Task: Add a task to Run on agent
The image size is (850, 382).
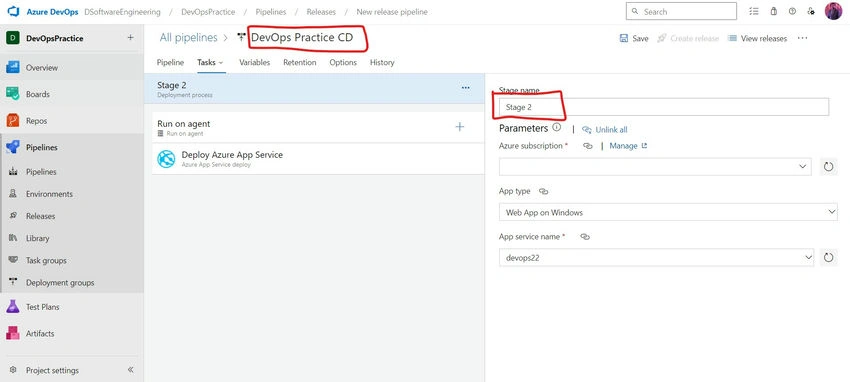Action: pyautogui.click(x=460, y=127)
